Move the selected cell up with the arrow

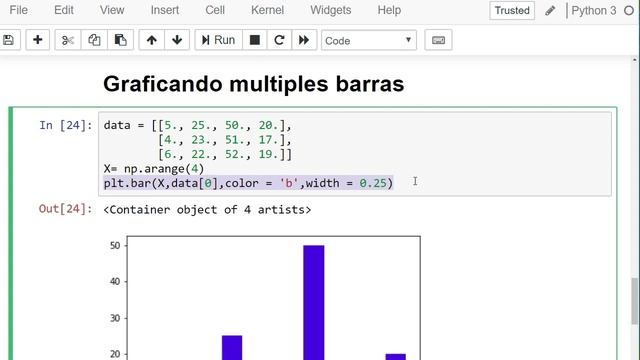coord(151,40)
